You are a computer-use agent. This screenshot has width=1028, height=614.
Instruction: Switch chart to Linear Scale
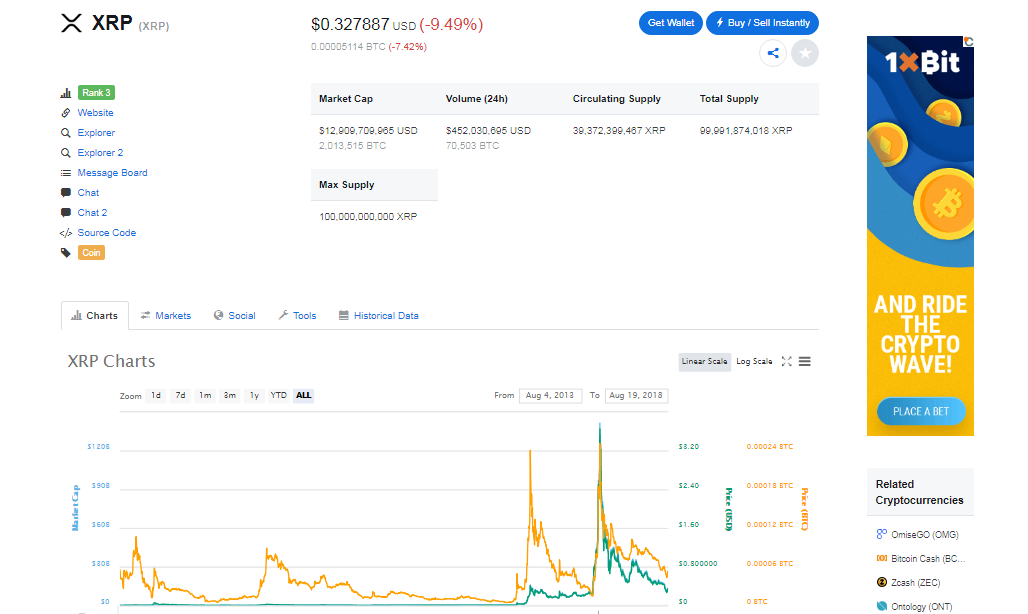pyautogui.click(x=704, y=362)
